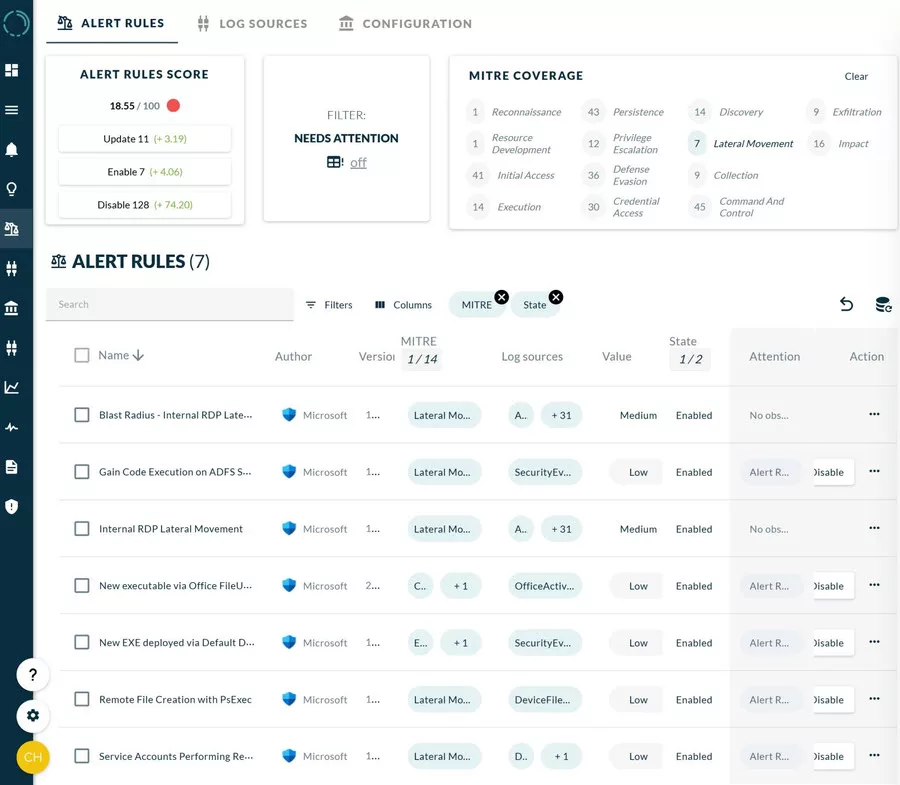Remove the State filter chip
The image size is (900, 785).
556,297
